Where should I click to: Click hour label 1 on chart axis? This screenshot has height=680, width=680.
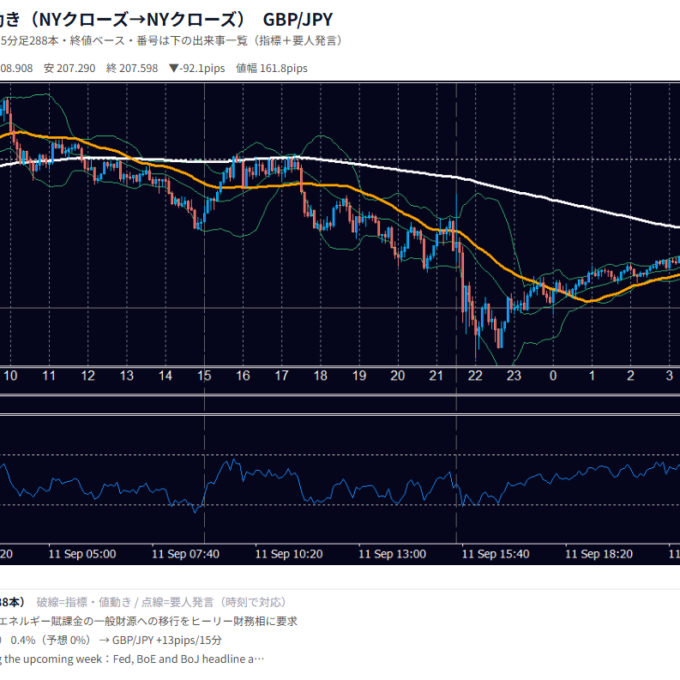[x=592, y=376]
